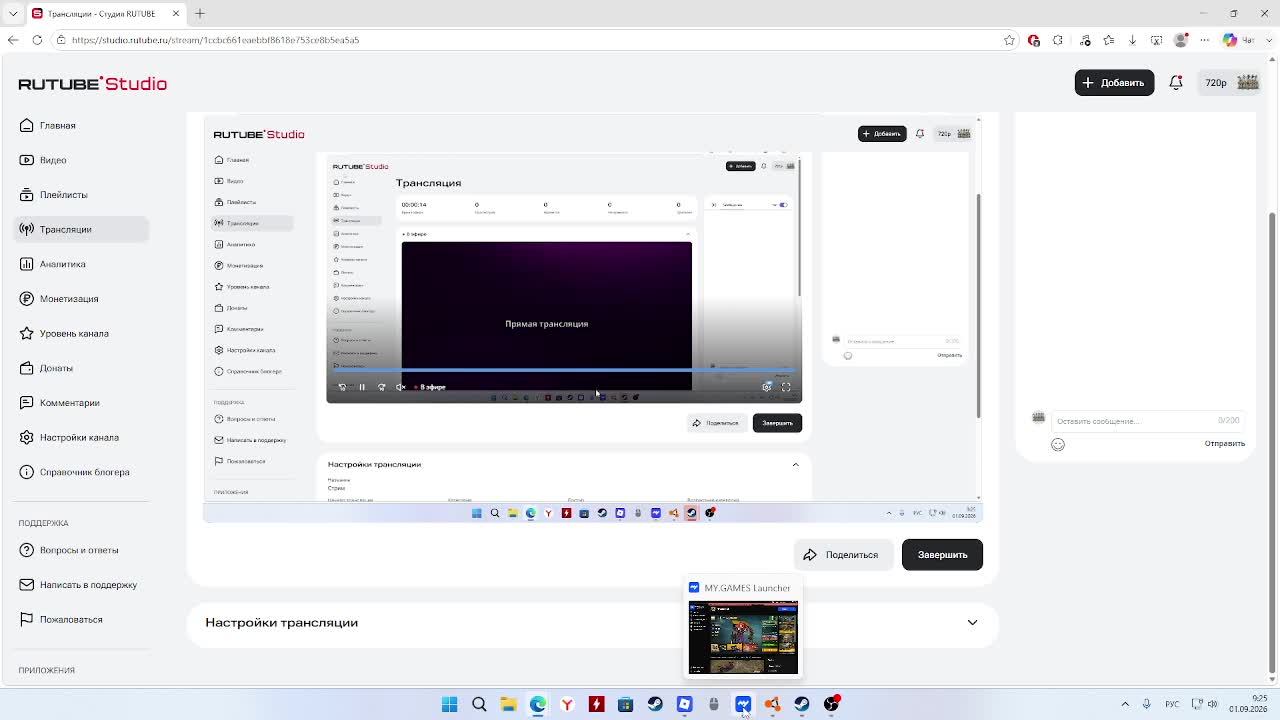
Task: Open the browser extensions puzzle icon
Action: point(1058,40)
